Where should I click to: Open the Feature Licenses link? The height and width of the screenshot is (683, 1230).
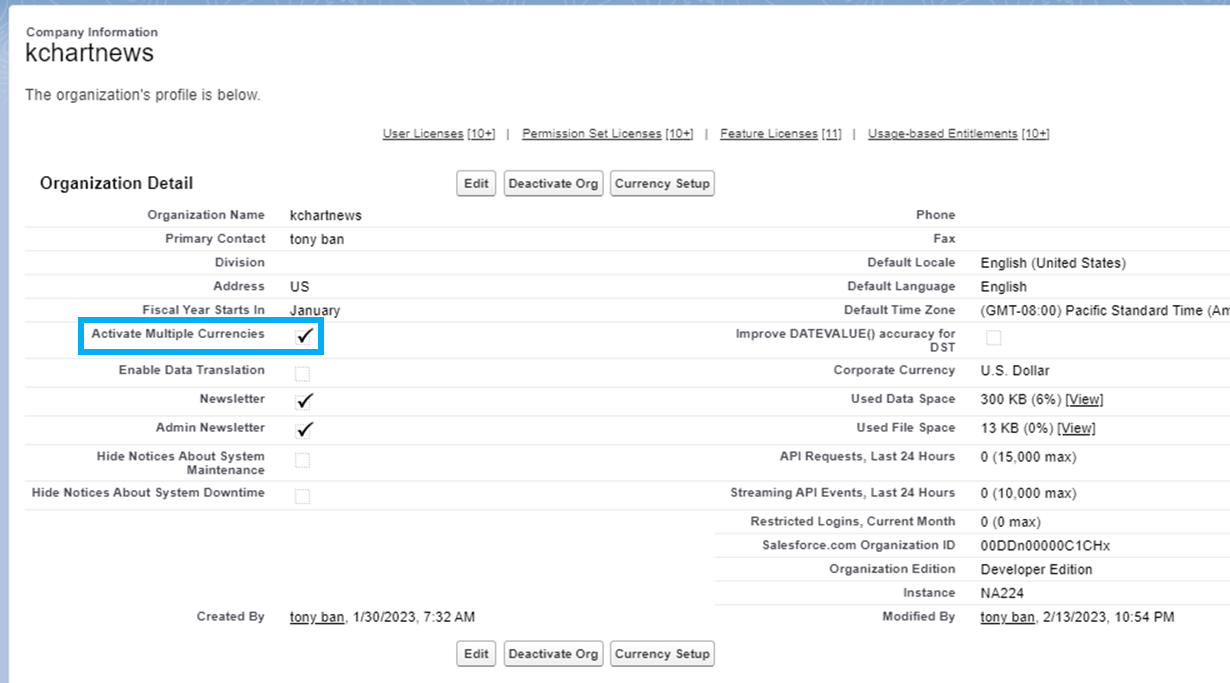click(769, 134)
